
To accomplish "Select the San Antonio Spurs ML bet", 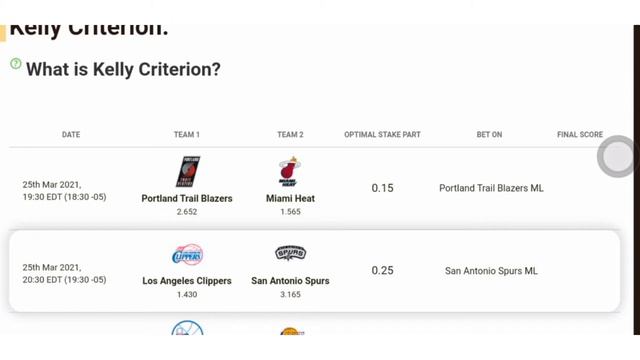I will point(491,271).
